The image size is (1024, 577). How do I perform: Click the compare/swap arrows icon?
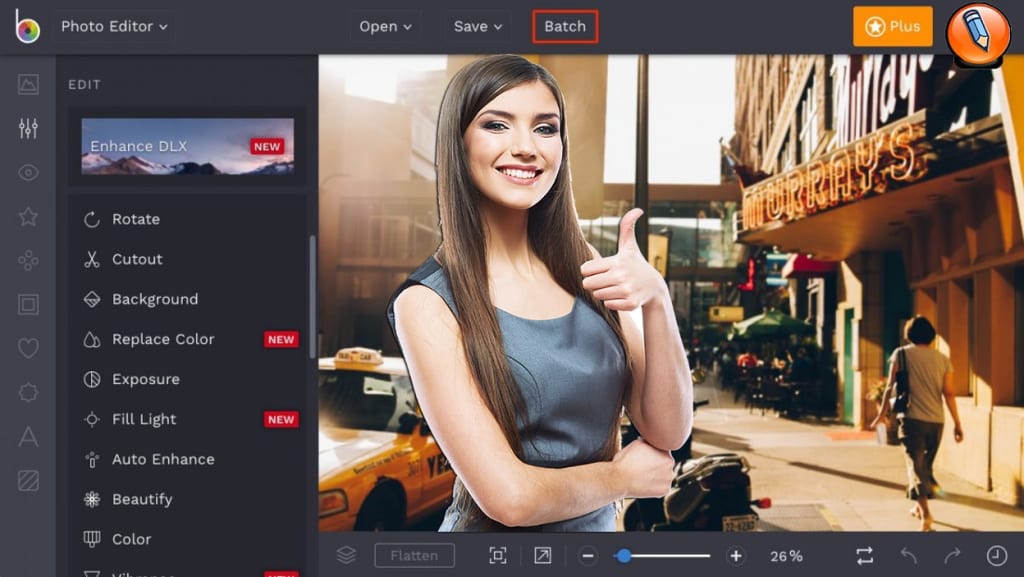[x=865, y=555]
